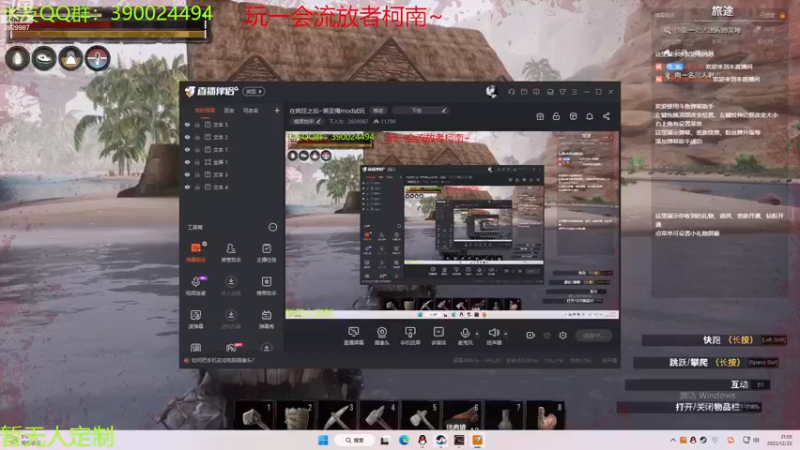Hide the 文本 3 layer with eye icon
Screen dimensions: 800x450
[187, 174]
